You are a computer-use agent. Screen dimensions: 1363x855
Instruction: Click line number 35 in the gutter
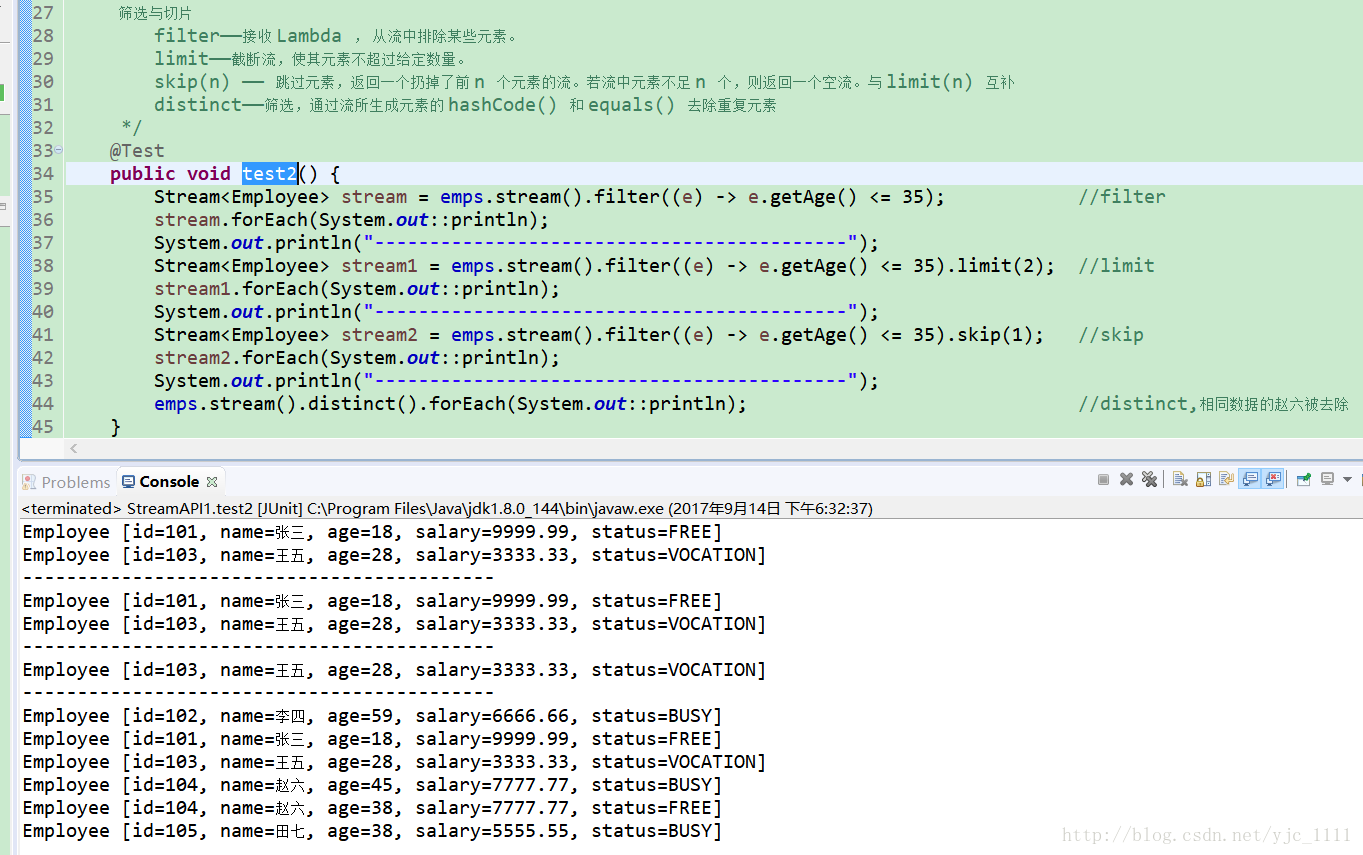coord(43,197)
